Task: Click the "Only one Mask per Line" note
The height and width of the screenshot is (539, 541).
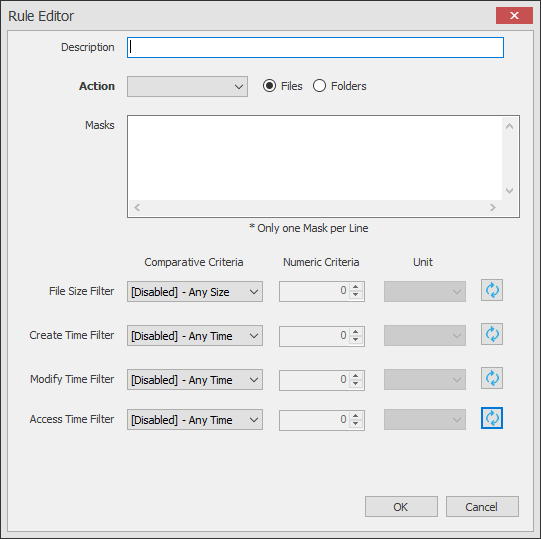Action: tap(308, 228)
